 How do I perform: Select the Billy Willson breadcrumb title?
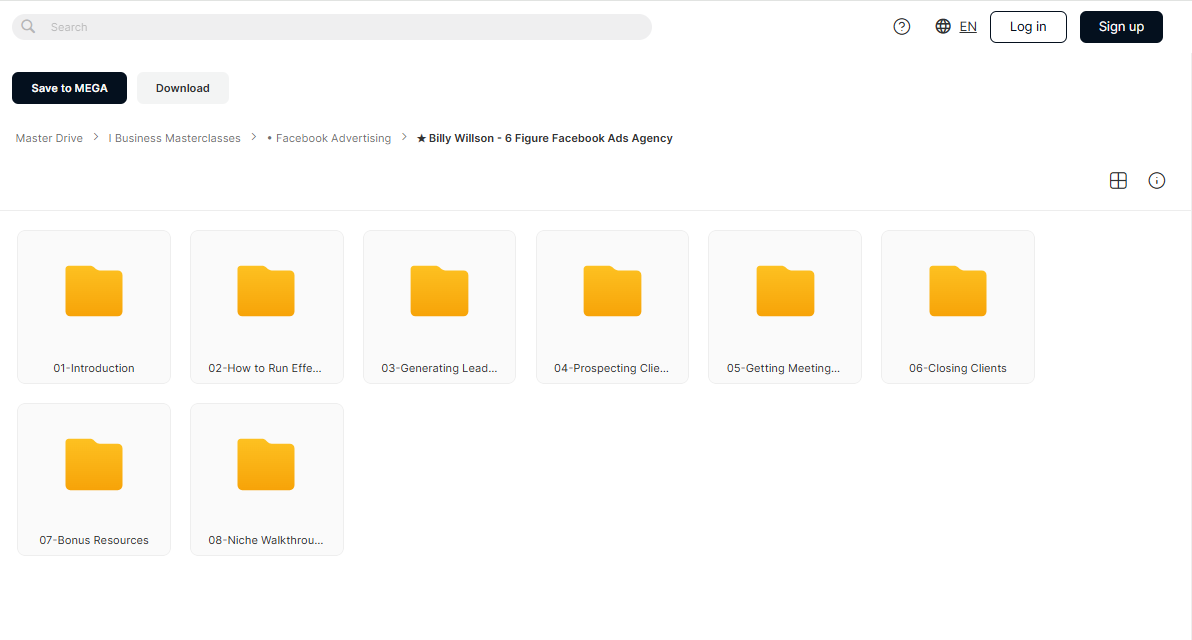click(x=544, y=138)
